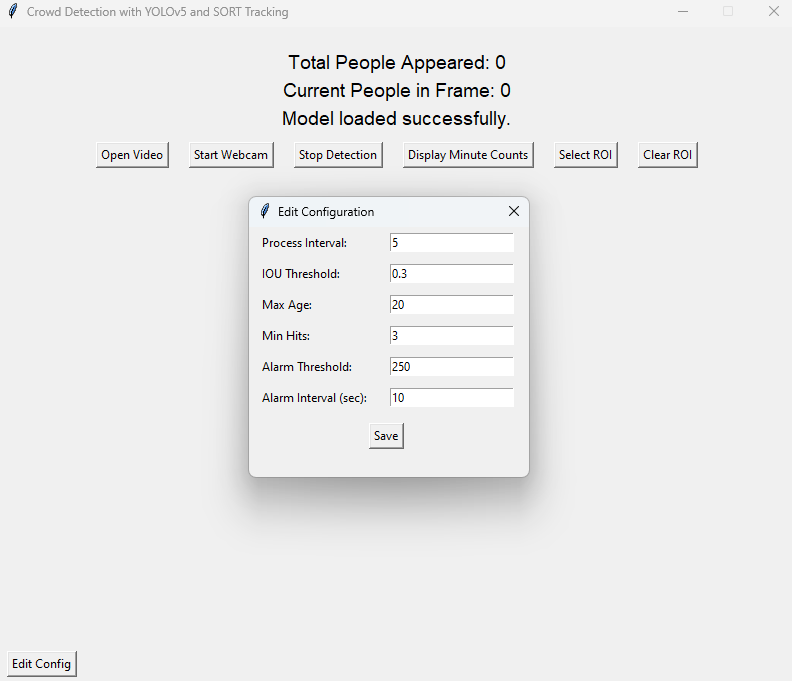The width and height of the screenshot is (792, 681).
Task: Select Alarm Interval (sec) input
Action: tap(452, 398)
